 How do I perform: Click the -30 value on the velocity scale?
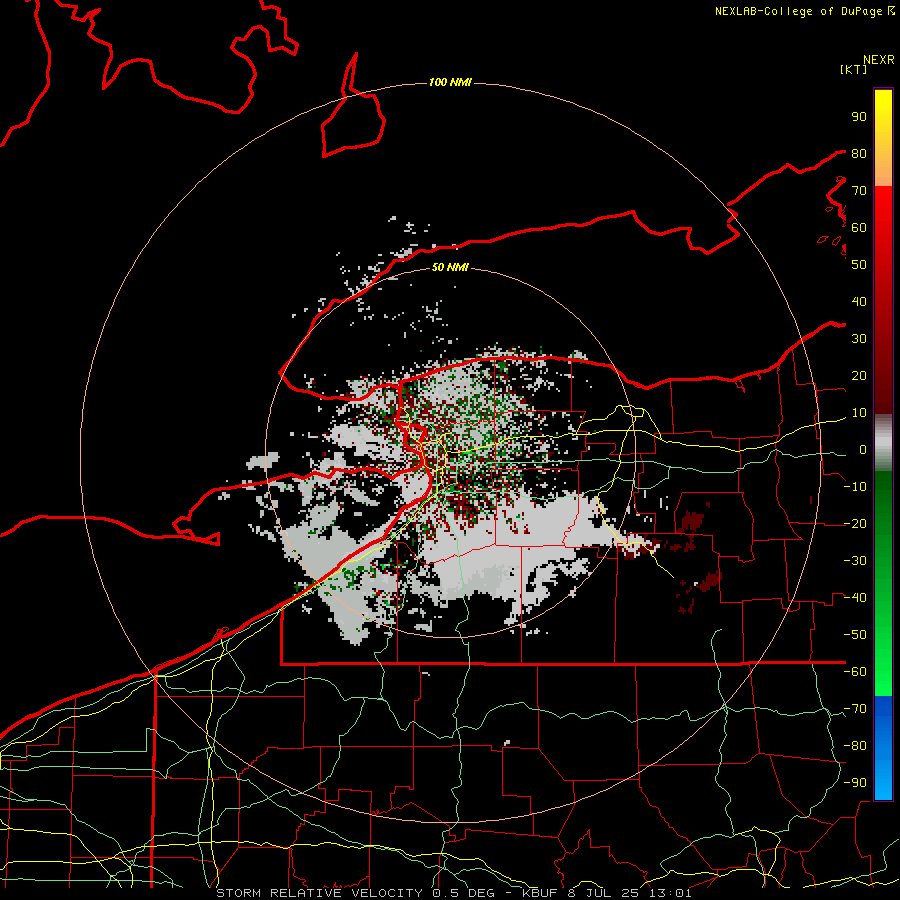[855, 561]
